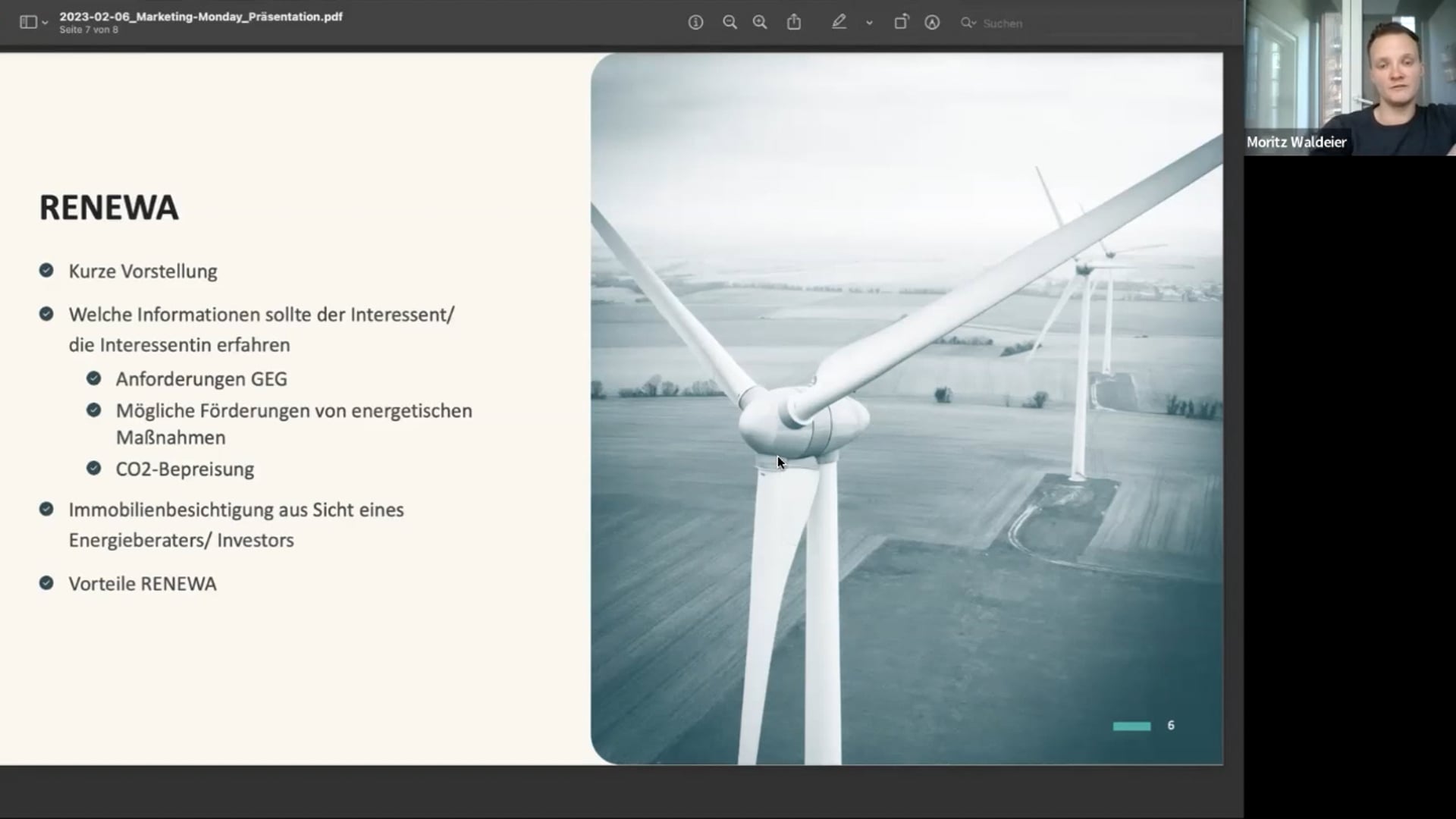The height and width of the screenshot is (819, 1456).
Task: Click checkmark bullet beside 'Vorteile RENEWA'
Action: (46, 582)
